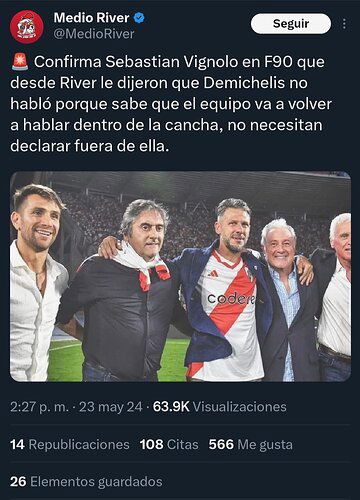The width and height of the screenshot is (360, 500).
Task: Follow the account with Seguir button
Action: (x=291, y=24)
